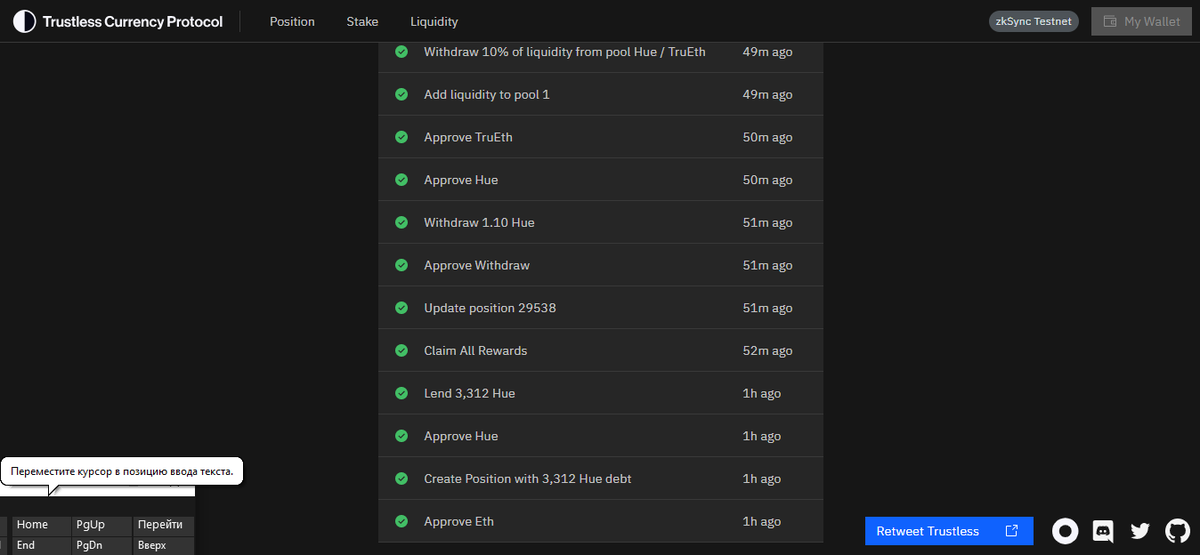Click the PgDn key on on-screen keyboard
This screenshot has width=1200, height=555.
pos(102,546)
